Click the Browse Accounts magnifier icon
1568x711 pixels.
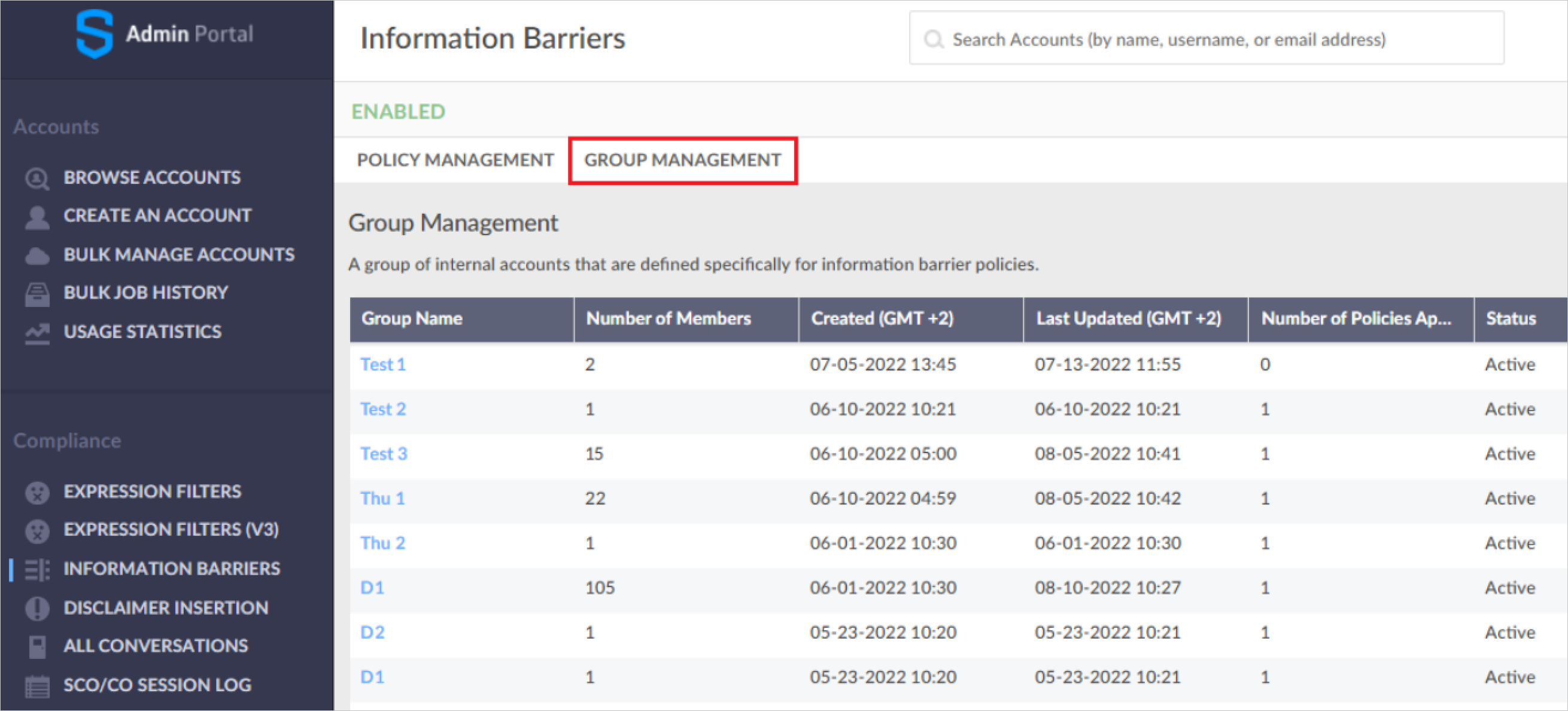[37, 178]
